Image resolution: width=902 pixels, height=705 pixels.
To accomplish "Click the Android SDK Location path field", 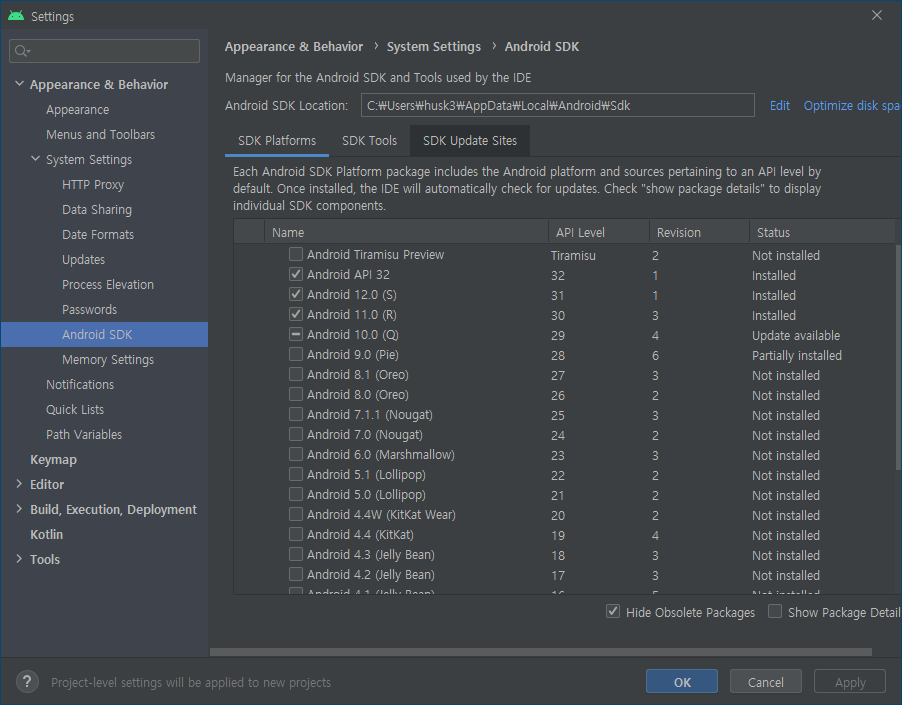I will click(x=557, y=105).
